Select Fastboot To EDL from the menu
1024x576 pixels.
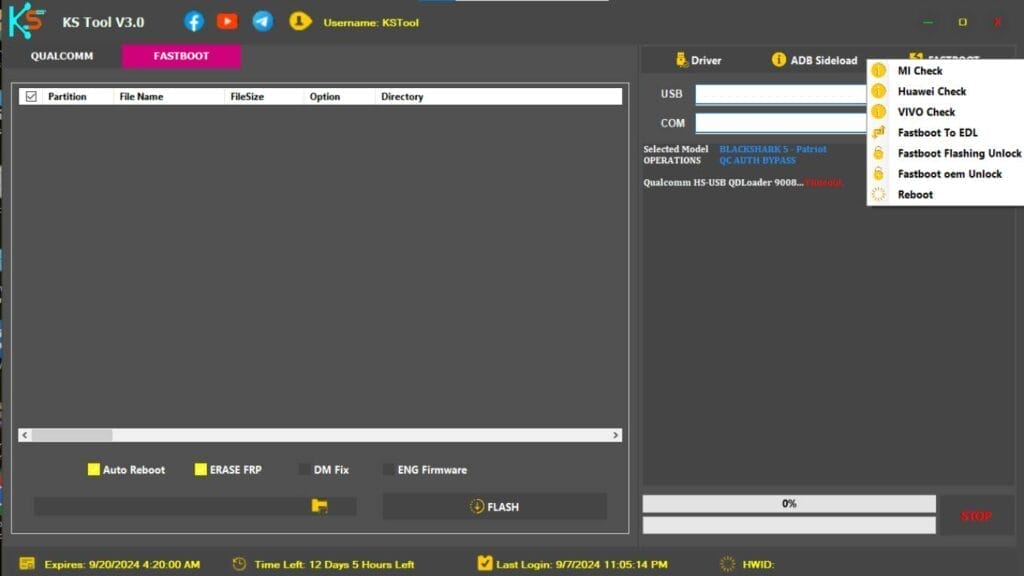[938, 132]
